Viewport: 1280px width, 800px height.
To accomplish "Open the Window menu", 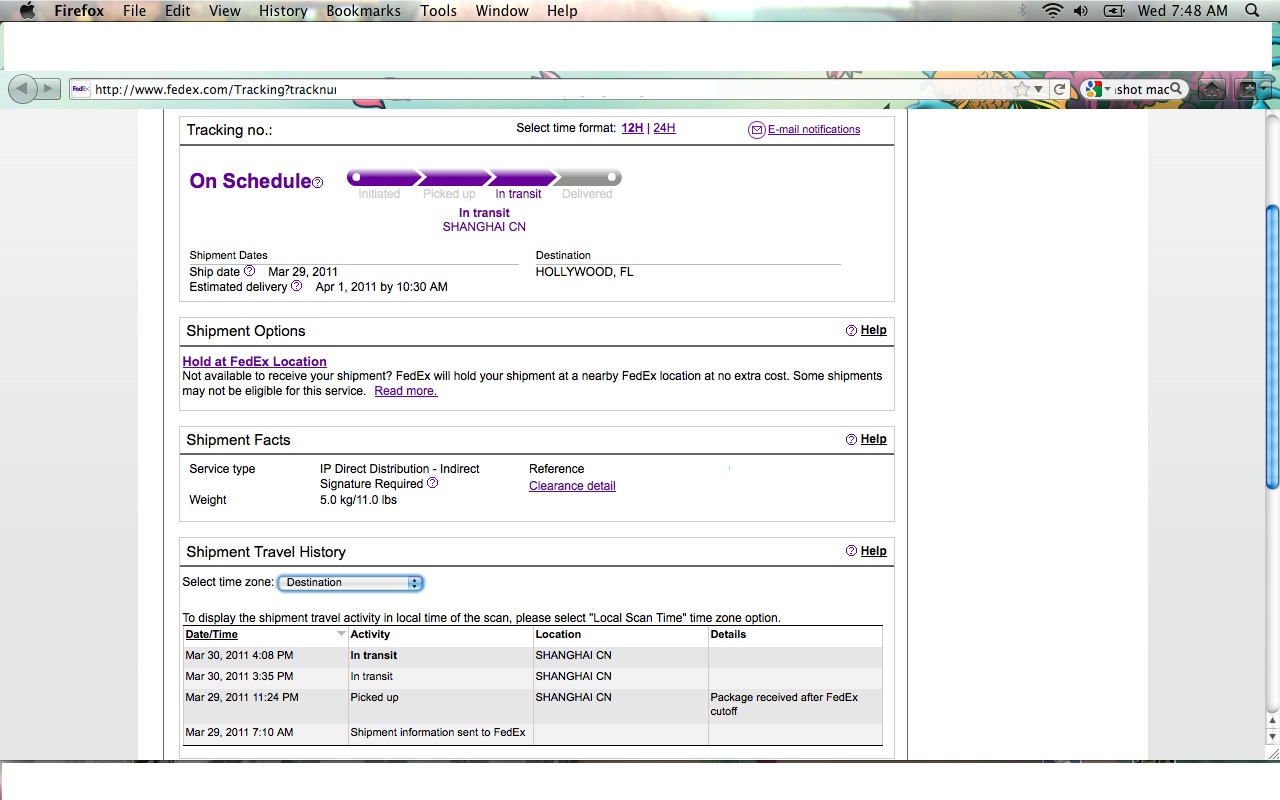I will point(502,11).
